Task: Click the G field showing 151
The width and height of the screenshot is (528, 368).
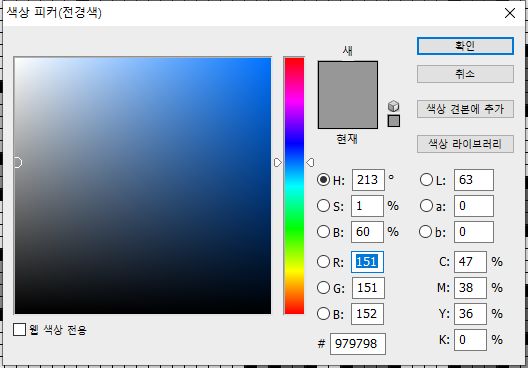Action: [x=368, y=288]
